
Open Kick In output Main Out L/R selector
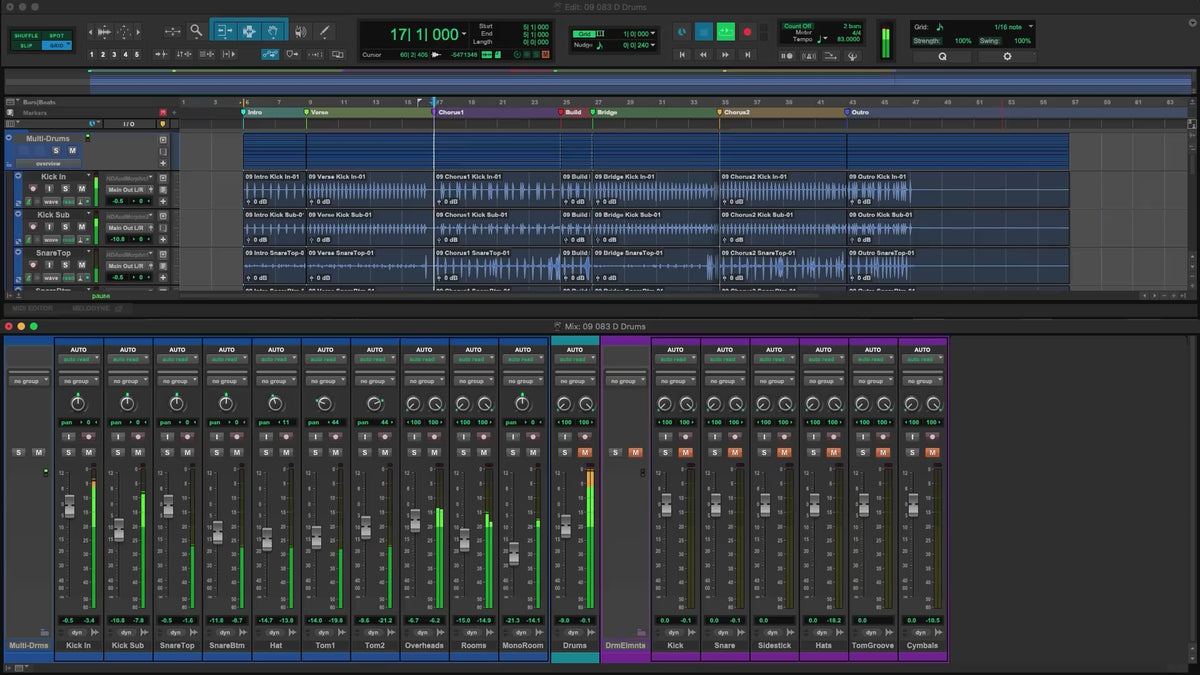point(127,189)
